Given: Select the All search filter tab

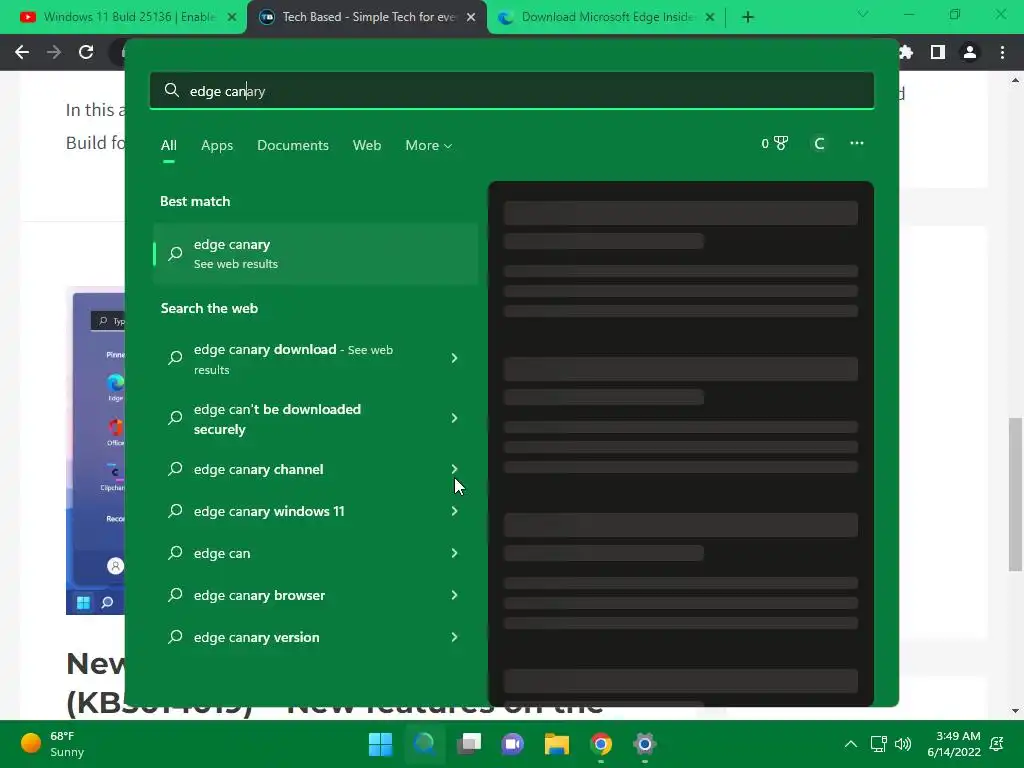Looking at the screenshot, I should pos(168,146).
